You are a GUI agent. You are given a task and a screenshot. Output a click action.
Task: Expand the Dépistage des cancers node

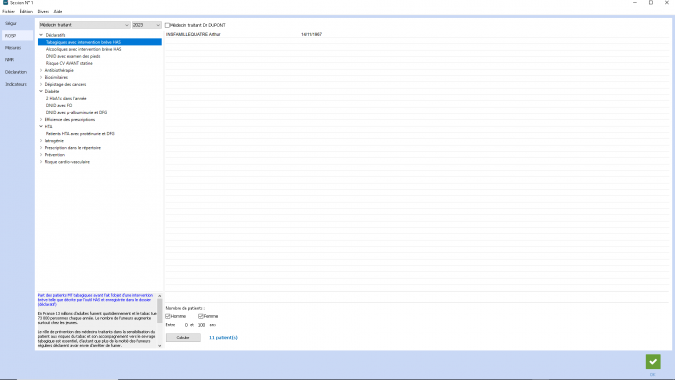tap(41, 84)
